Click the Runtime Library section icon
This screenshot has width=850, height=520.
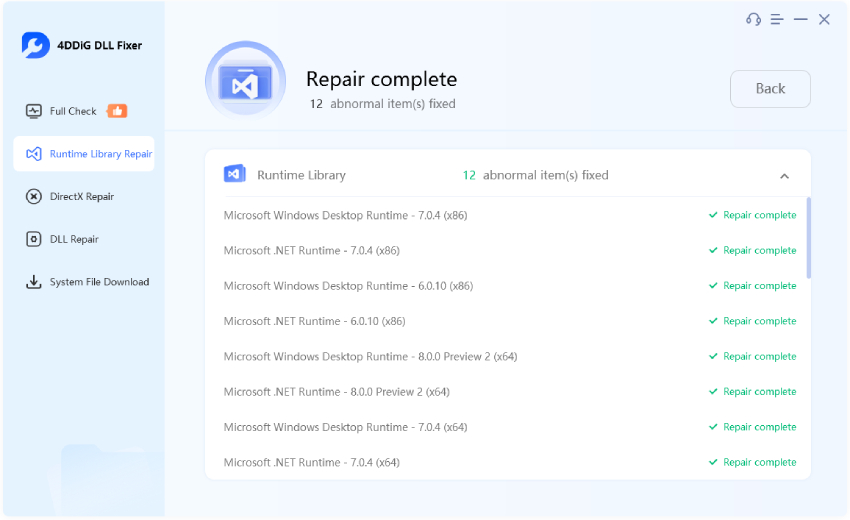coord(235,174)
